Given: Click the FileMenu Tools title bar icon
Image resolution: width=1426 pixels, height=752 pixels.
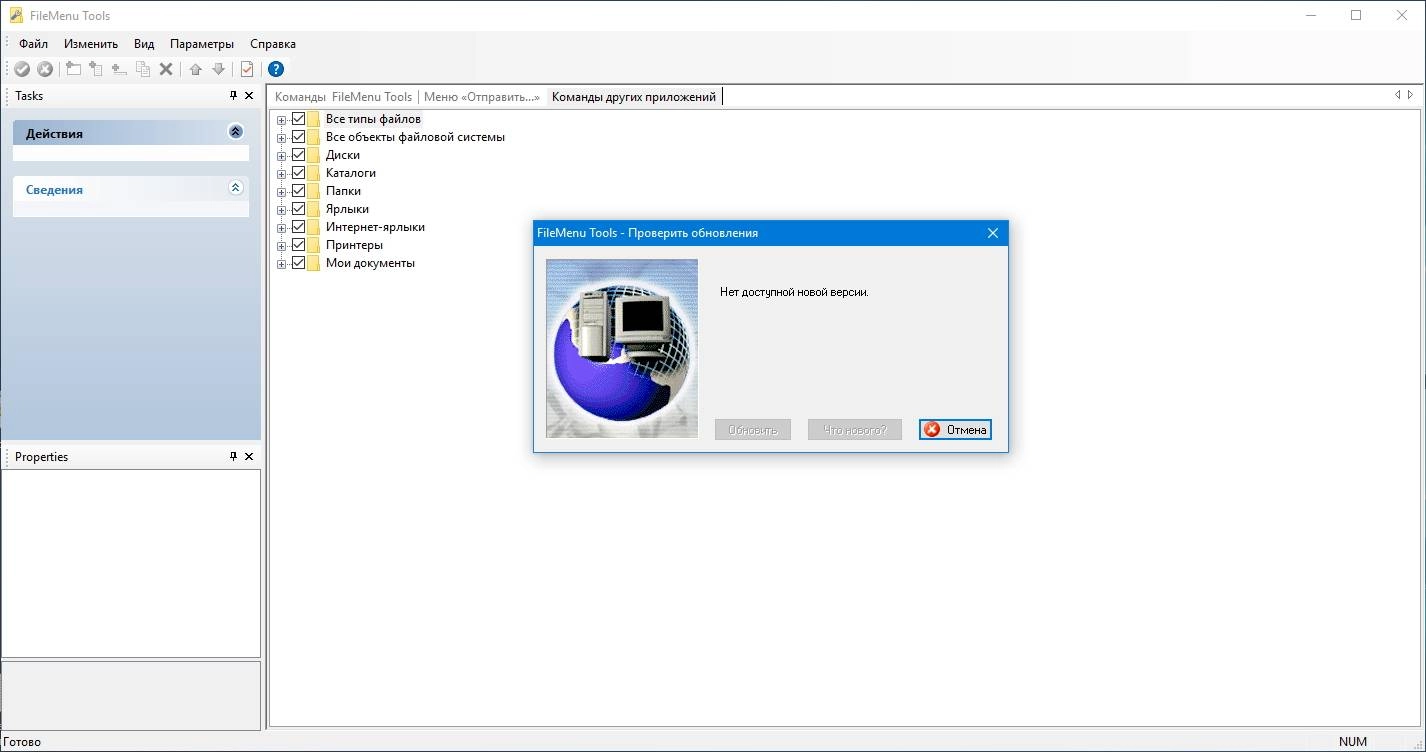Looking at the screenshot, I should tap(15, 15).
